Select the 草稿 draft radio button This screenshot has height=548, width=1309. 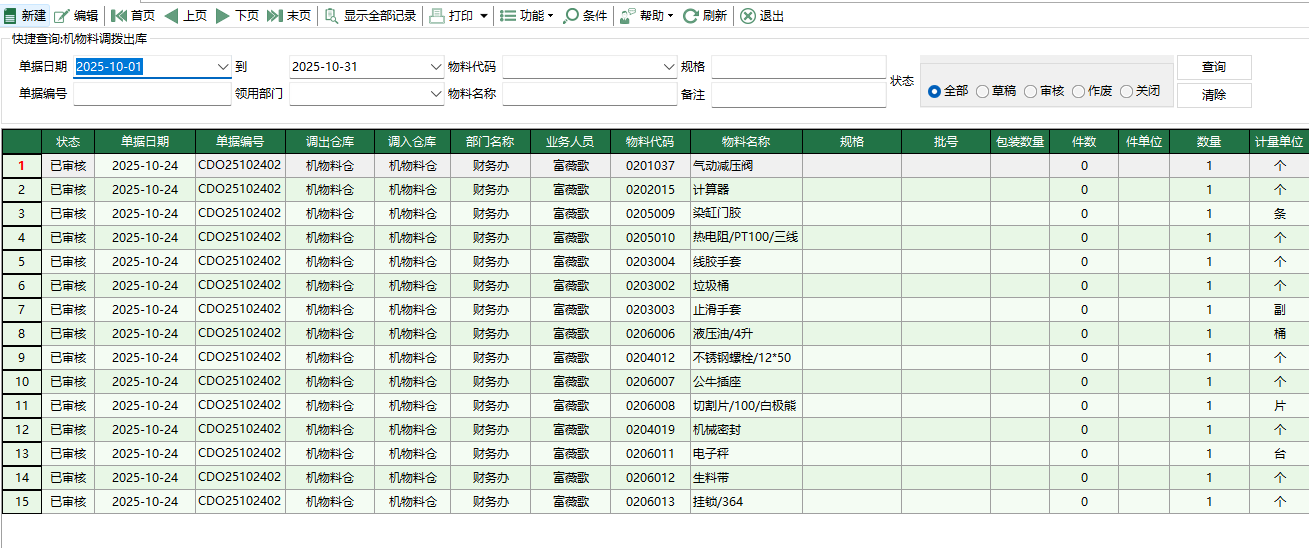(982, 91)
